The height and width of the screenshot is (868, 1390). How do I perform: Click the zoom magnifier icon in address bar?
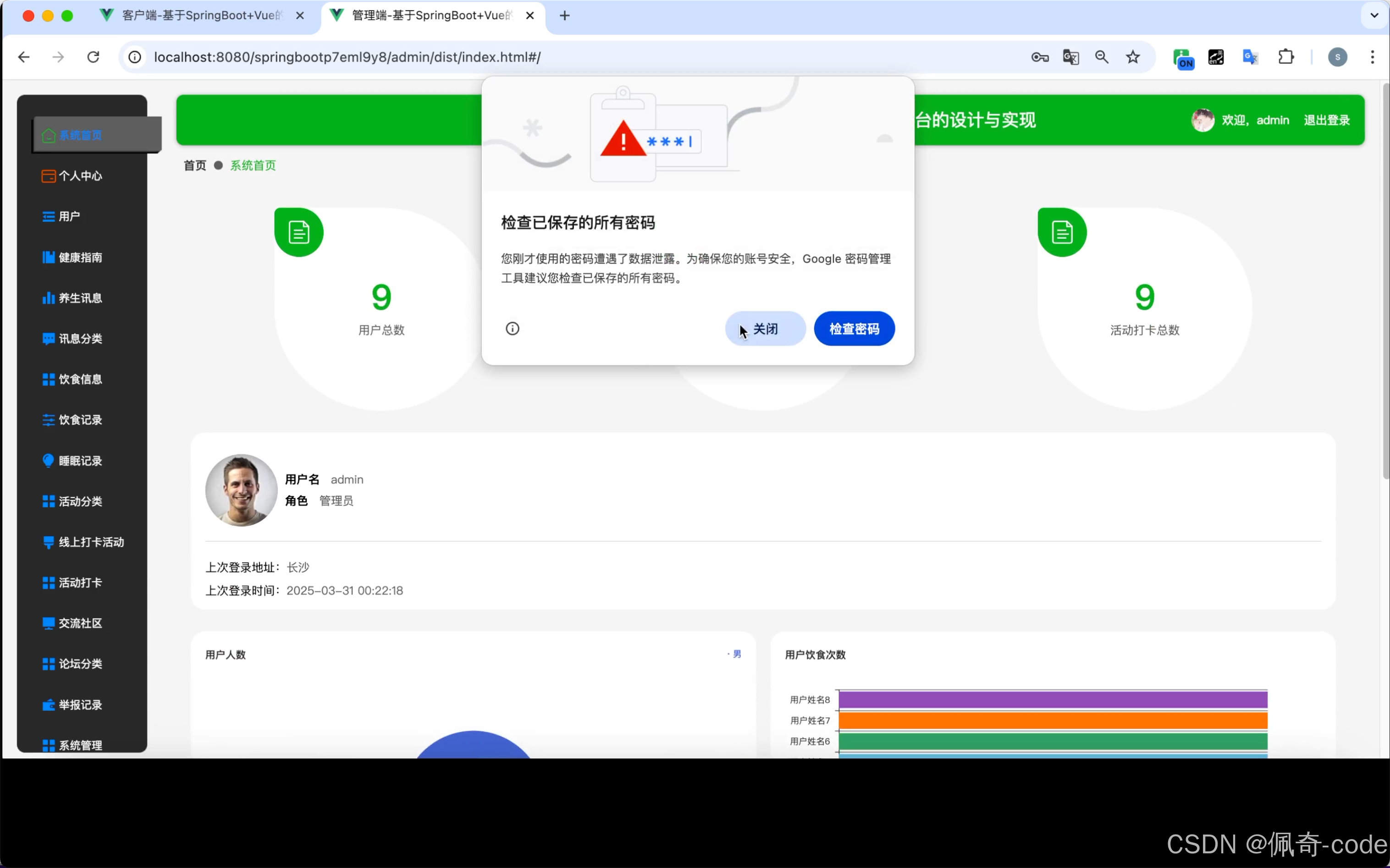click(x=1102, y=57)
